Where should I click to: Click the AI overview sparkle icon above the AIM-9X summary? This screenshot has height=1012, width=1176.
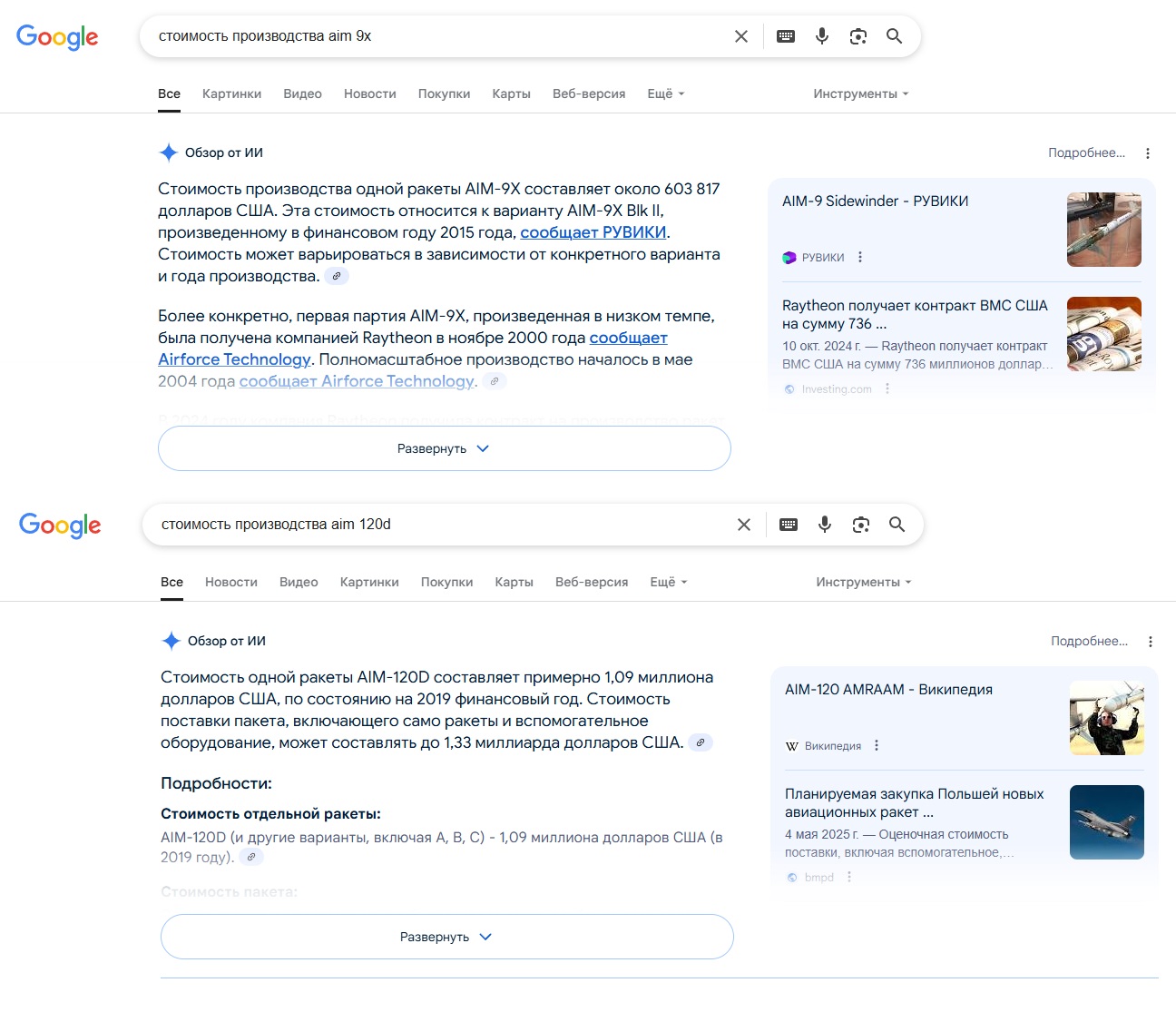coord(168,152)
